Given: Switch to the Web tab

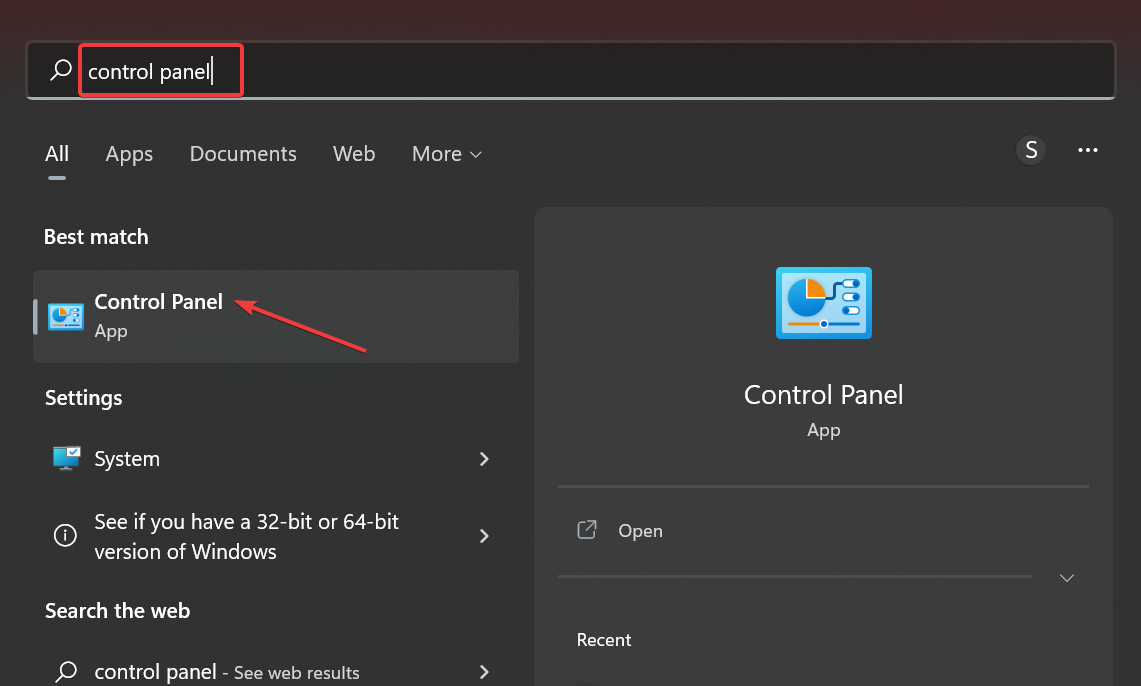Looking at the screenshot, I should tap(354, 153).
